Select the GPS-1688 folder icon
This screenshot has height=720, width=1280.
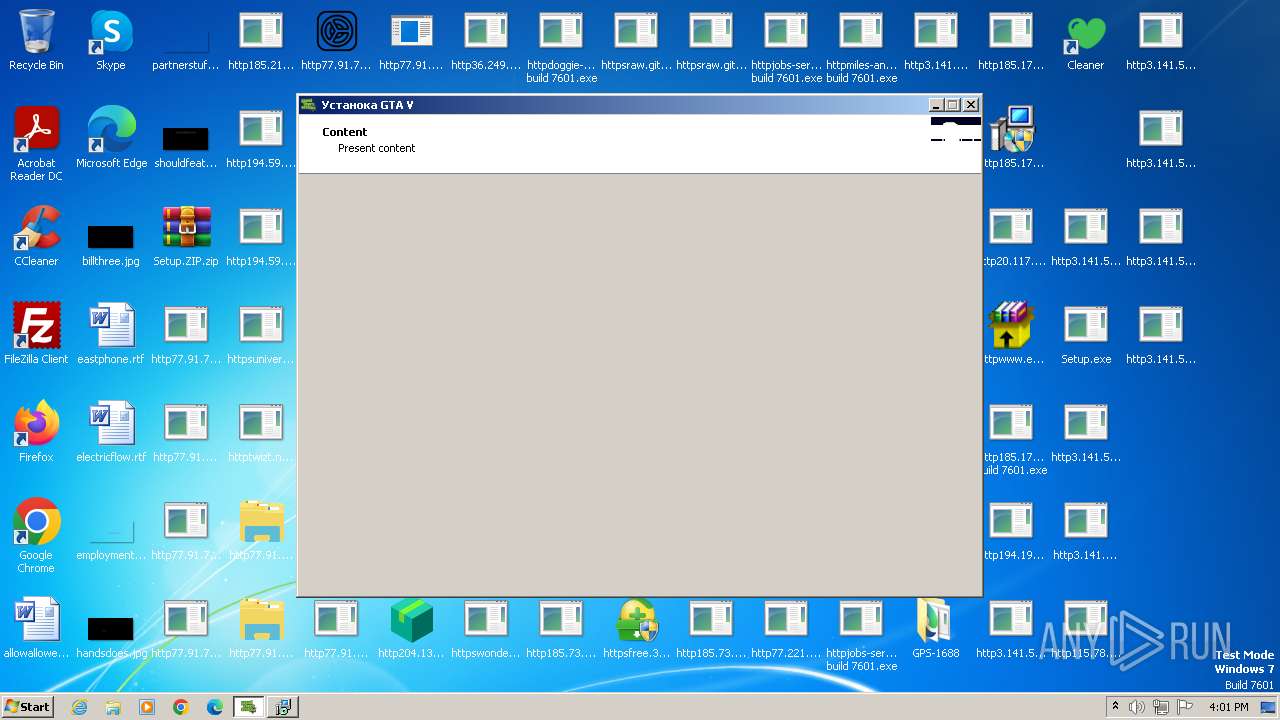[x=935, y=628]
